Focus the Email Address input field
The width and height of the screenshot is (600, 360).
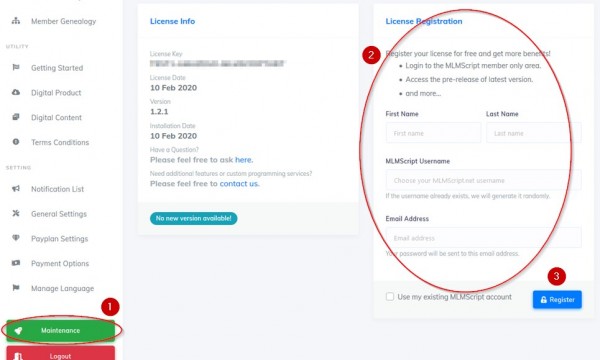coord(483,238)
